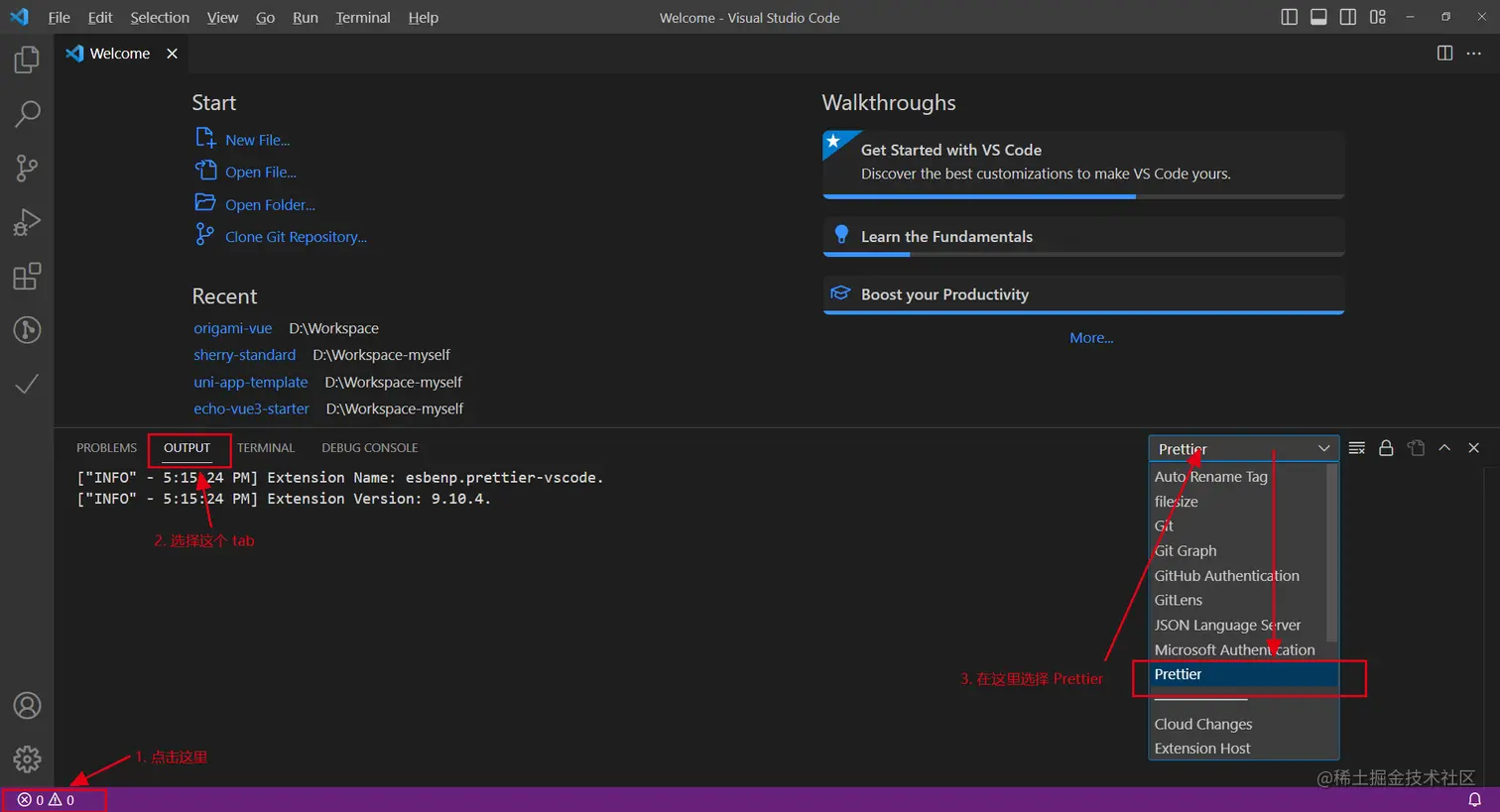Open the notifications bell in status bar
Image resolution: width=1500 pixels, height=812 pixels.
point(1474,800)
